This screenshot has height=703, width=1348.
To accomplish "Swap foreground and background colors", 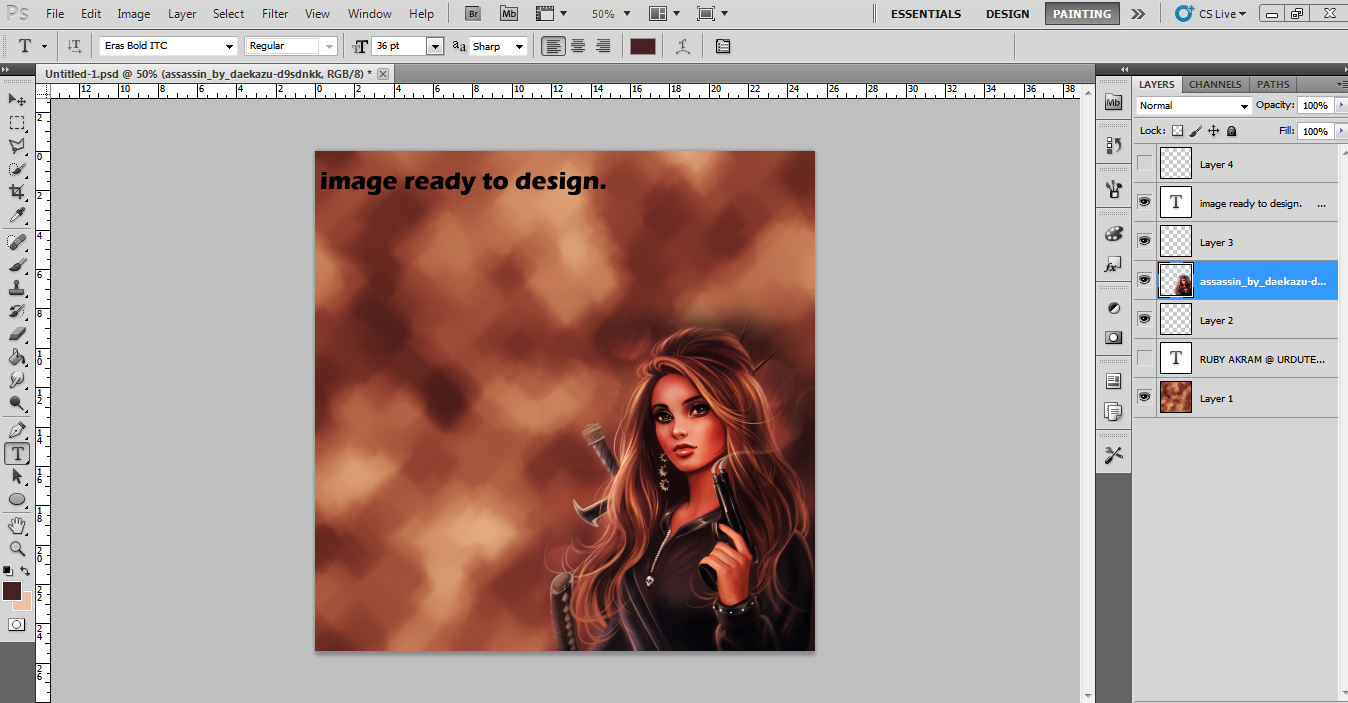I will pos(25,571).
